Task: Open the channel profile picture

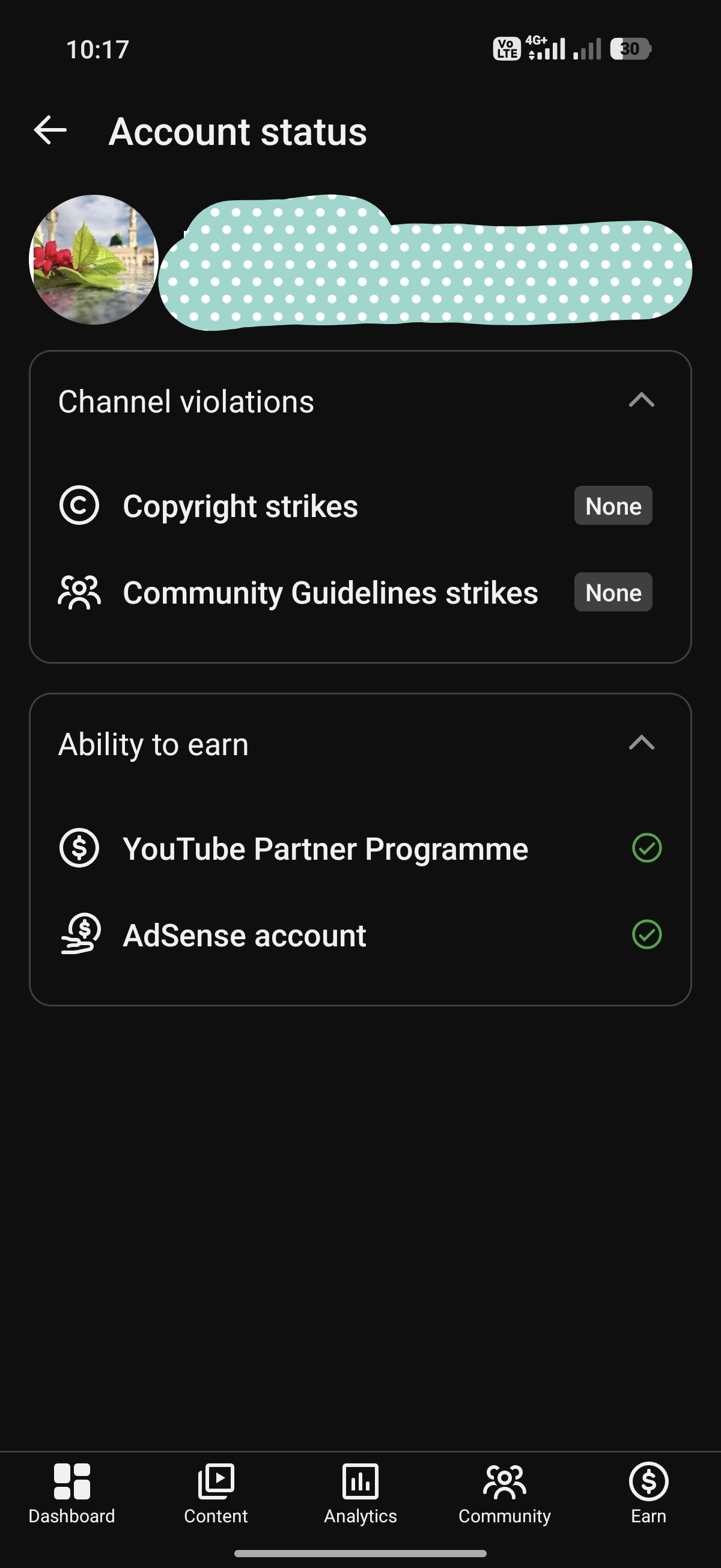Action: coord(94,259)
